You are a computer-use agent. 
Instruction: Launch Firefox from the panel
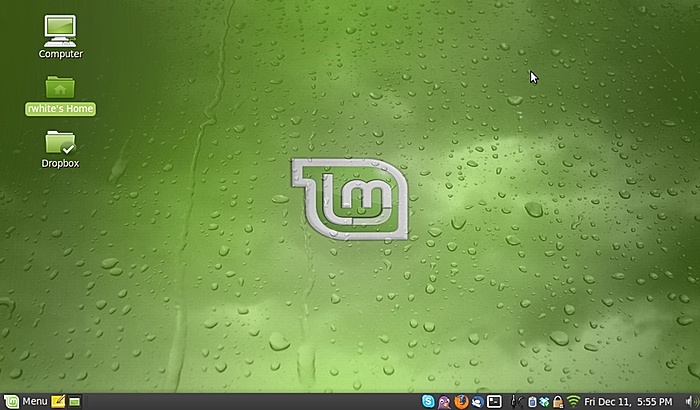[461, 402]
